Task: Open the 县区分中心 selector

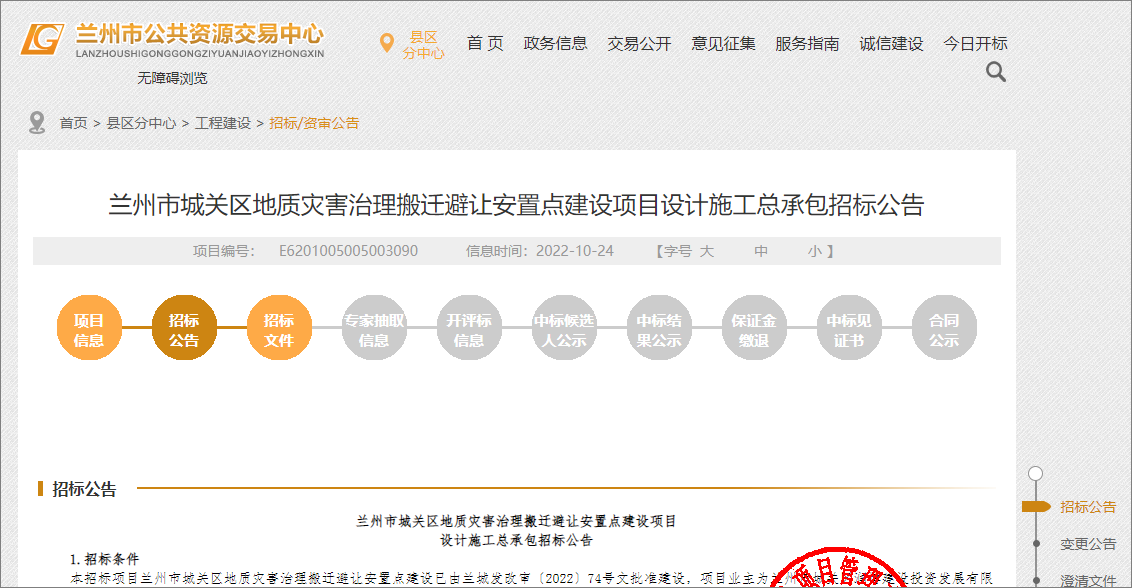Action: point(423,45)
